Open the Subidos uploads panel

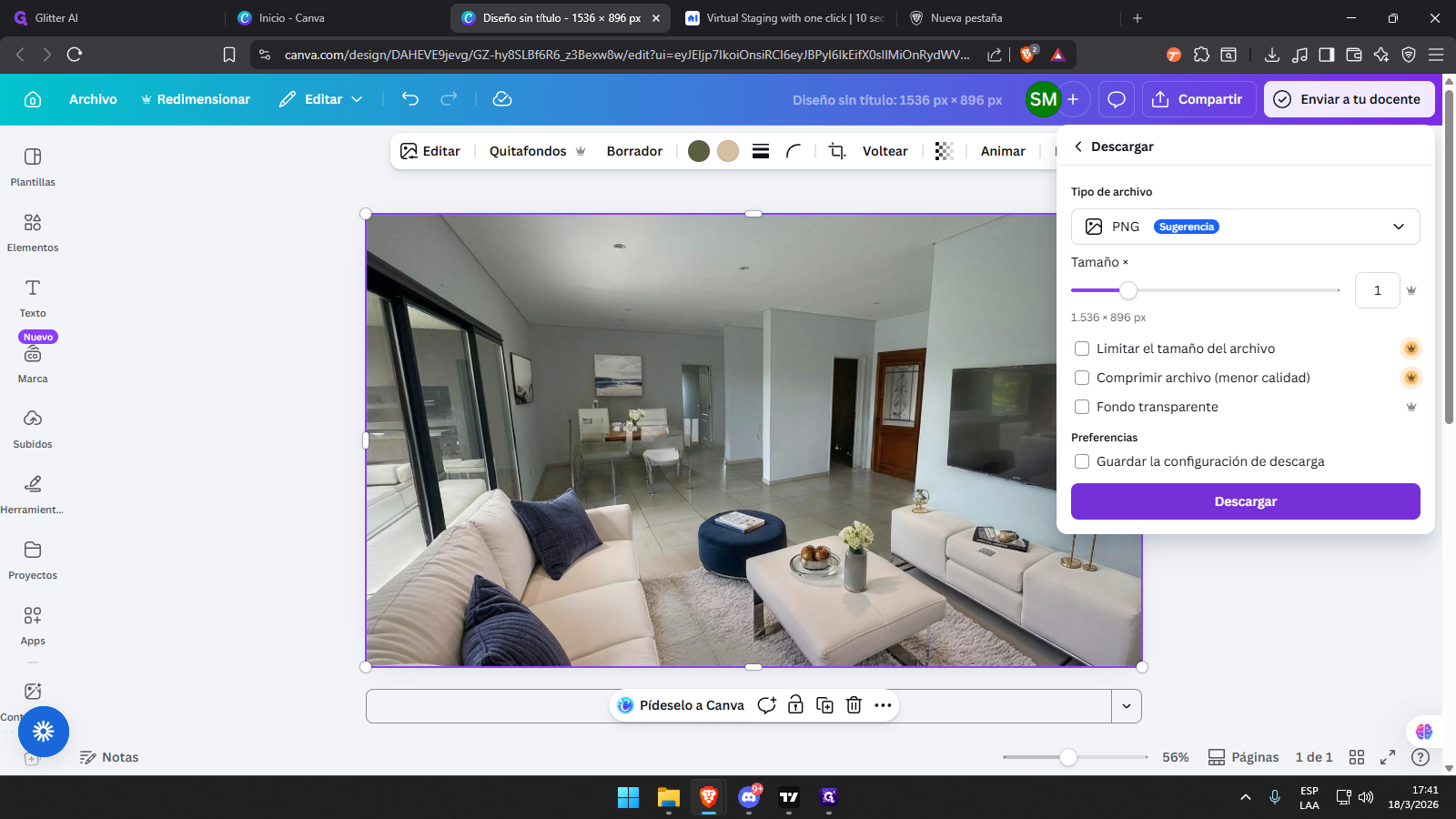pos(33,429)
